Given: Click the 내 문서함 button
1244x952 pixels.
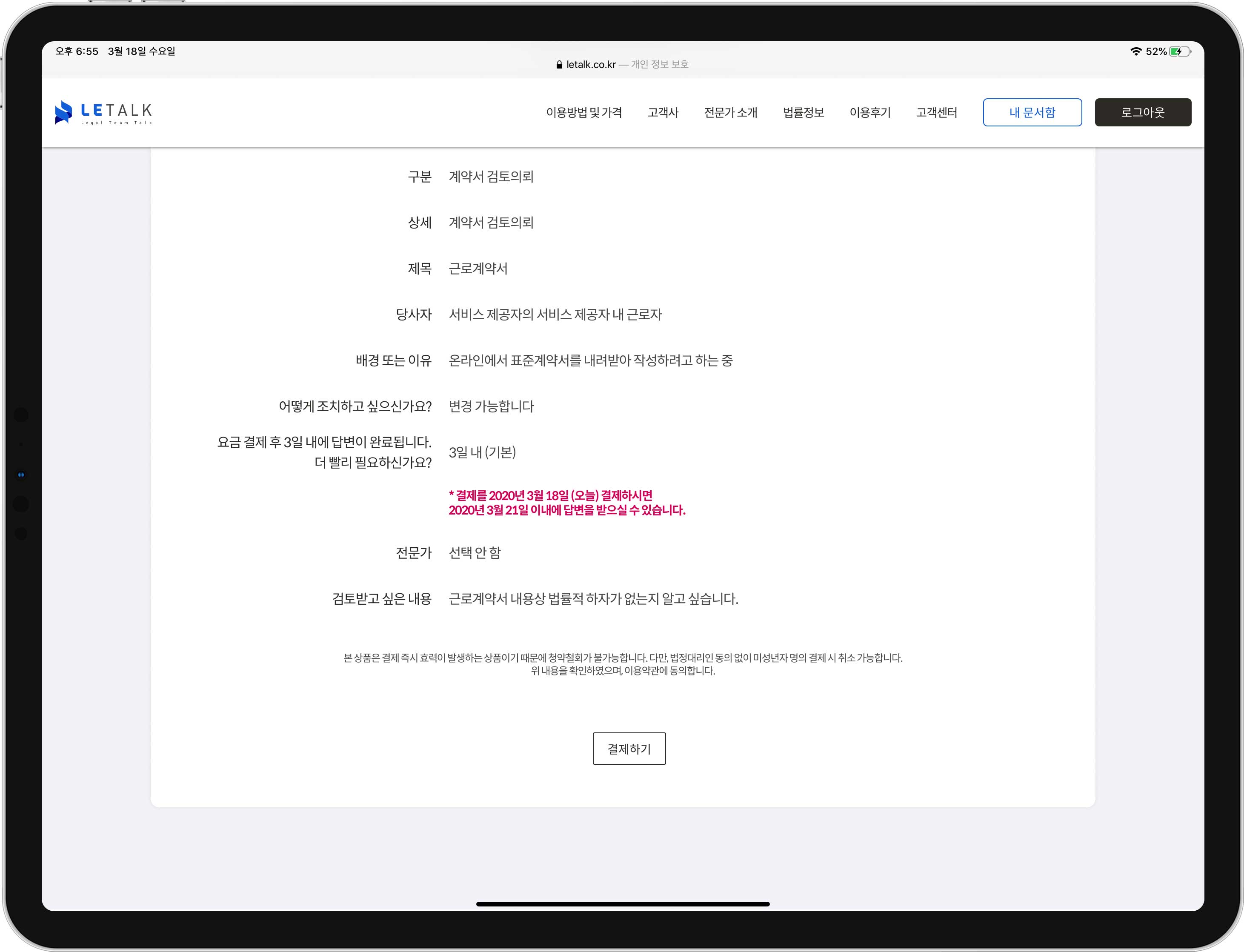Looking at the screenshot, I should pos(1032,112).
